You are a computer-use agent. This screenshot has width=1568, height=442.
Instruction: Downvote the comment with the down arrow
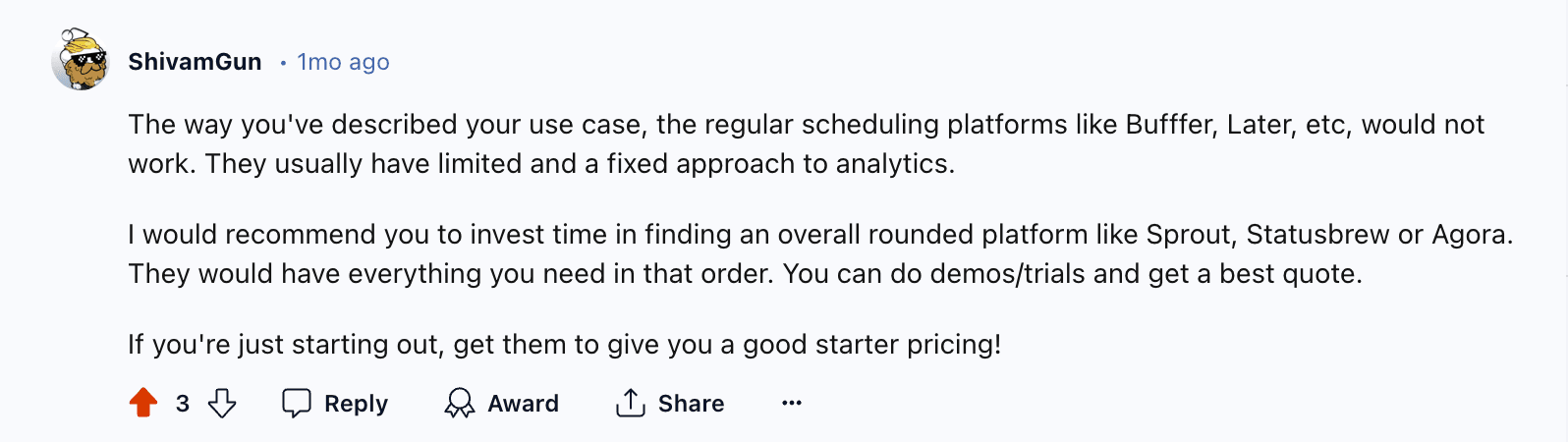pos(223,403)
